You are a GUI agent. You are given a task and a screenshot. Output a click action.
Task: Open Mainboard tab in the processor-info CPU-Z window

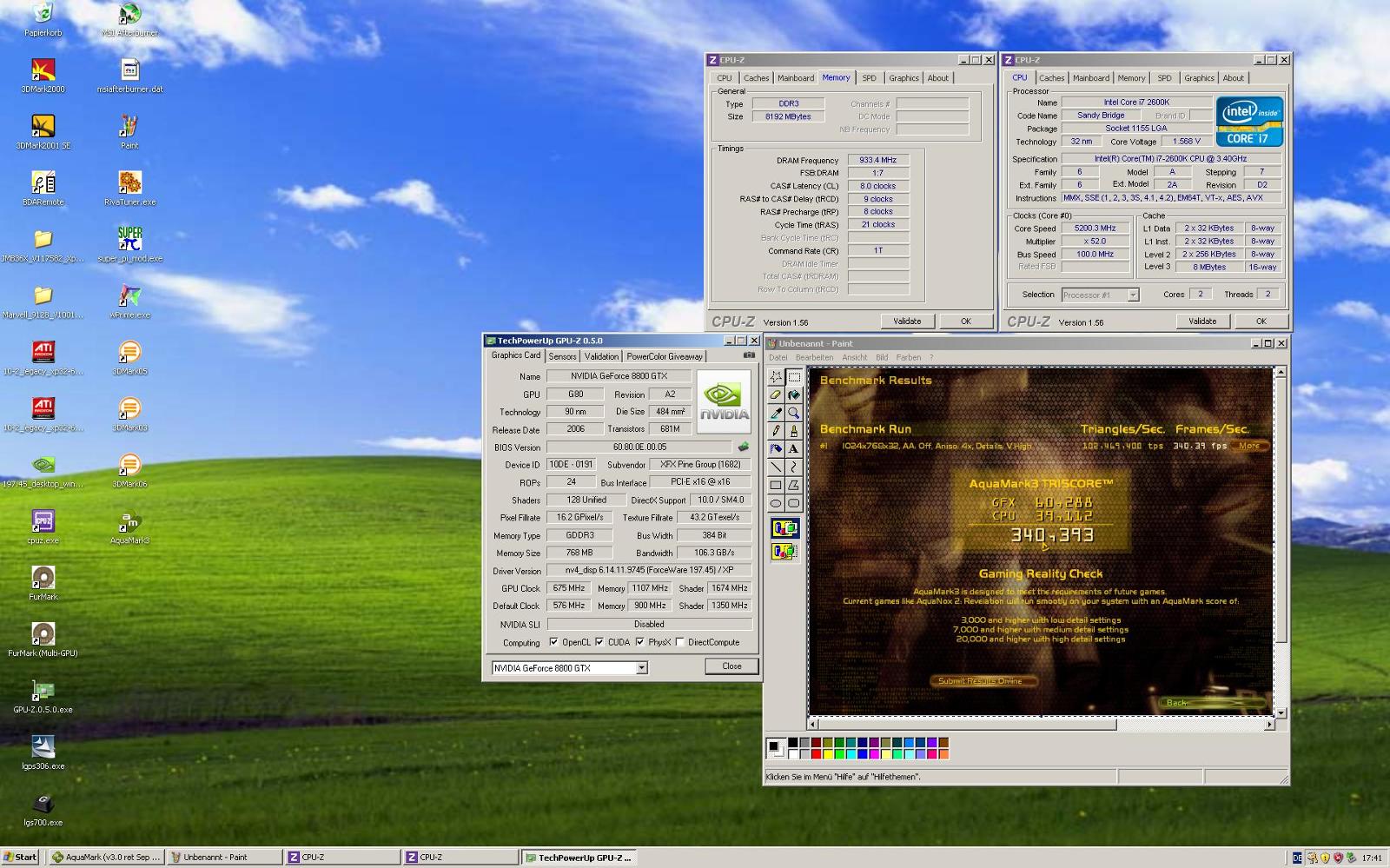1091,78
